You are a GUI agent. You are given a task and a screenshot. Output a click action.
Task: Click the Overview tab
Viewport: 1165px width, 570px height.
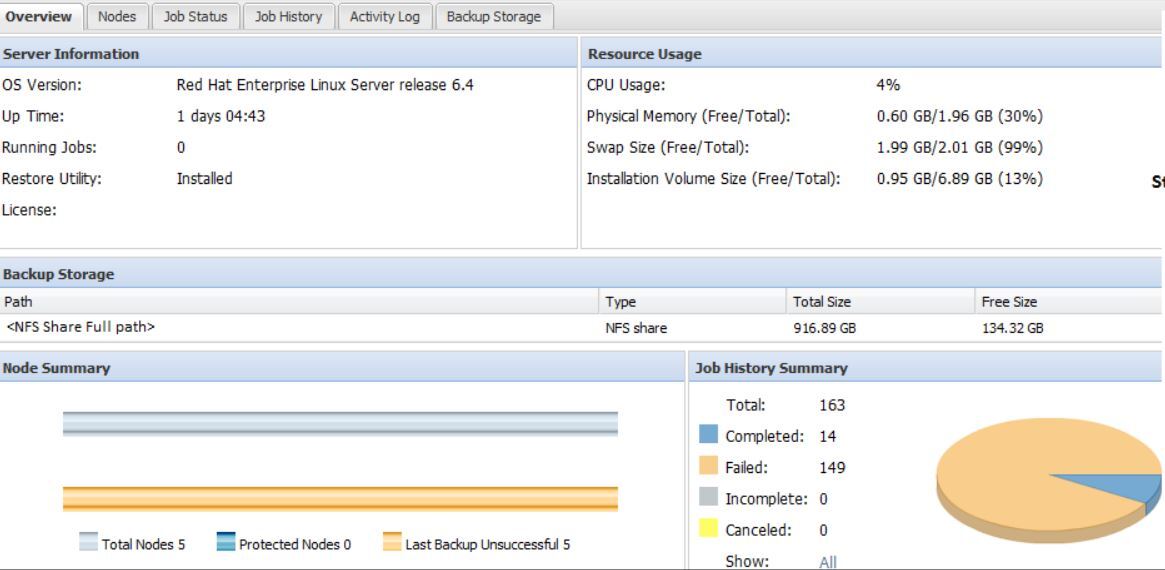[40, 16]
